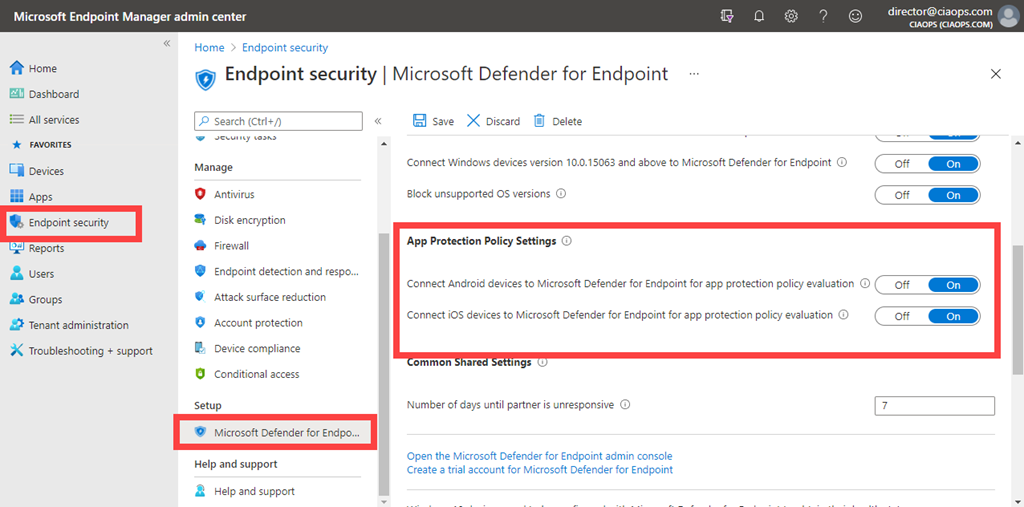Collapse the left navigation sidebar
Screen dimensions: 1024x507
tap(167, 44)
